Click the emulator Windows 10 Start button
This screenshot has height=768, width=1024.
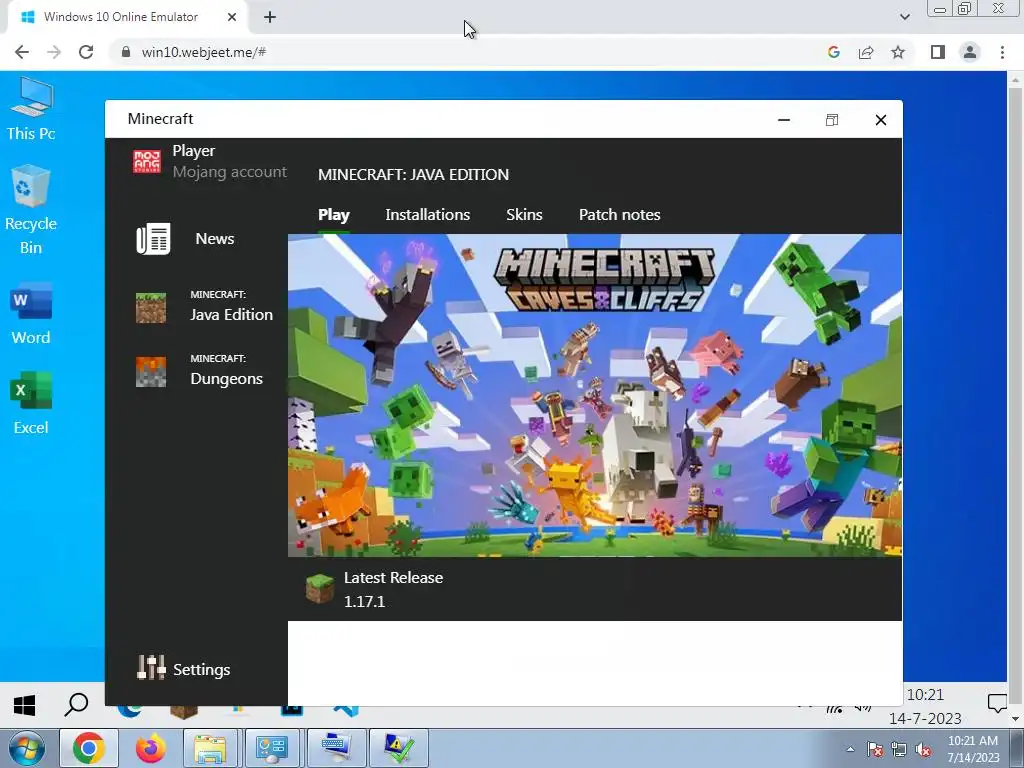click(24, 705)
